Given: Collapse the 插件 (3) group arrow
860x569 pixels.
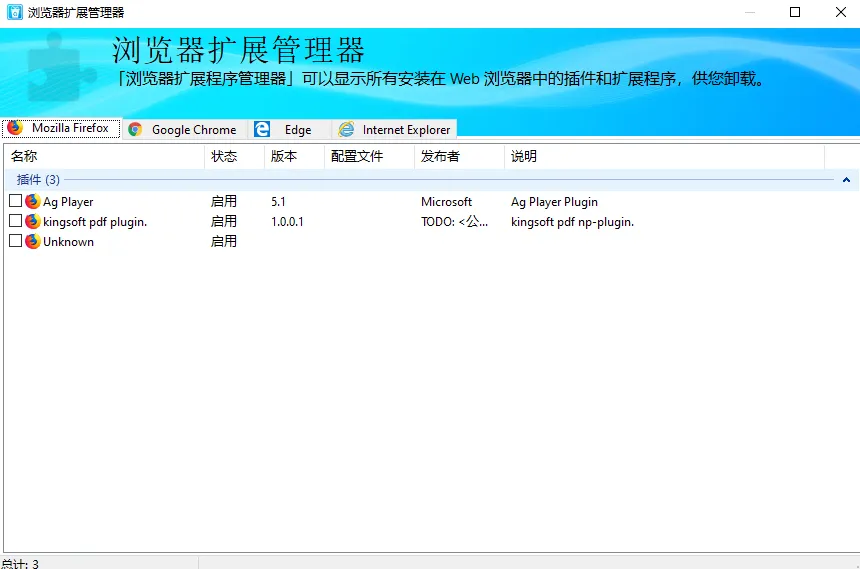Looking at the screenshot, I should [x=846, y=180].
